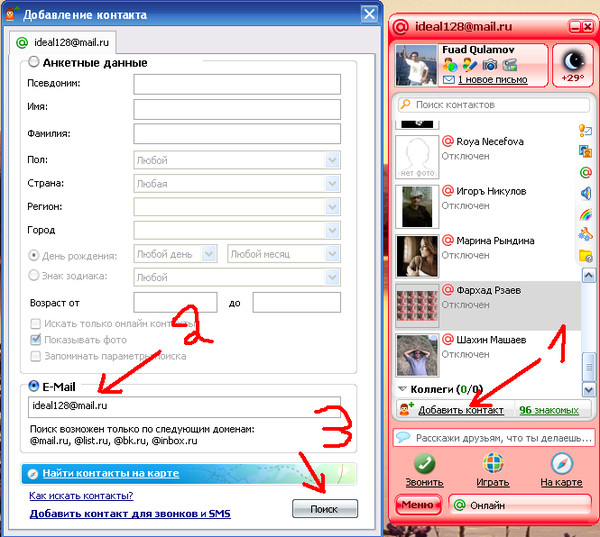Select contact Игорь Никулов

coord(488,207)
